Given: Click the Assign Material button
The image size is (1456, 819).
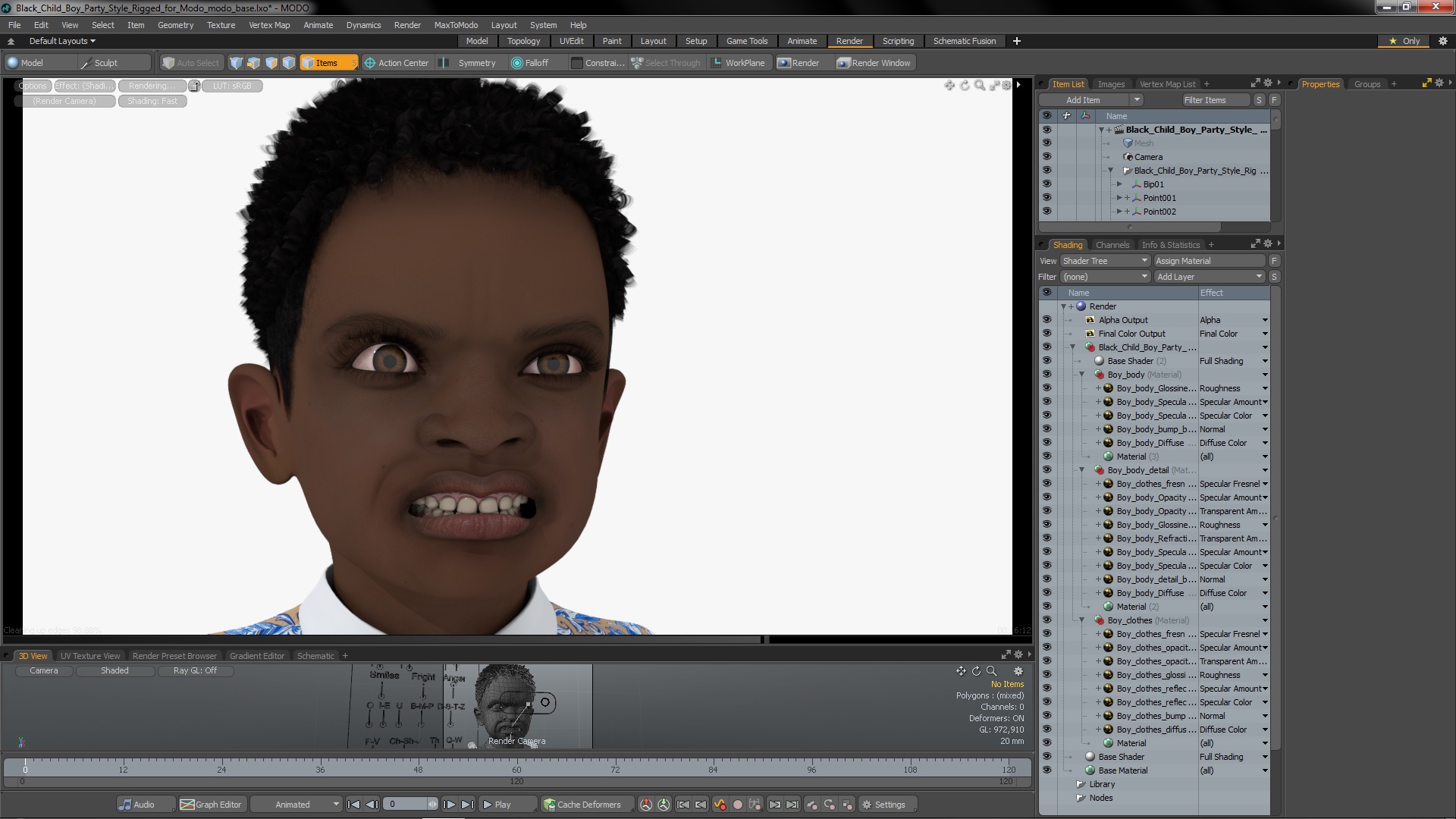Looking at the screenshot, I should 1210,261.
